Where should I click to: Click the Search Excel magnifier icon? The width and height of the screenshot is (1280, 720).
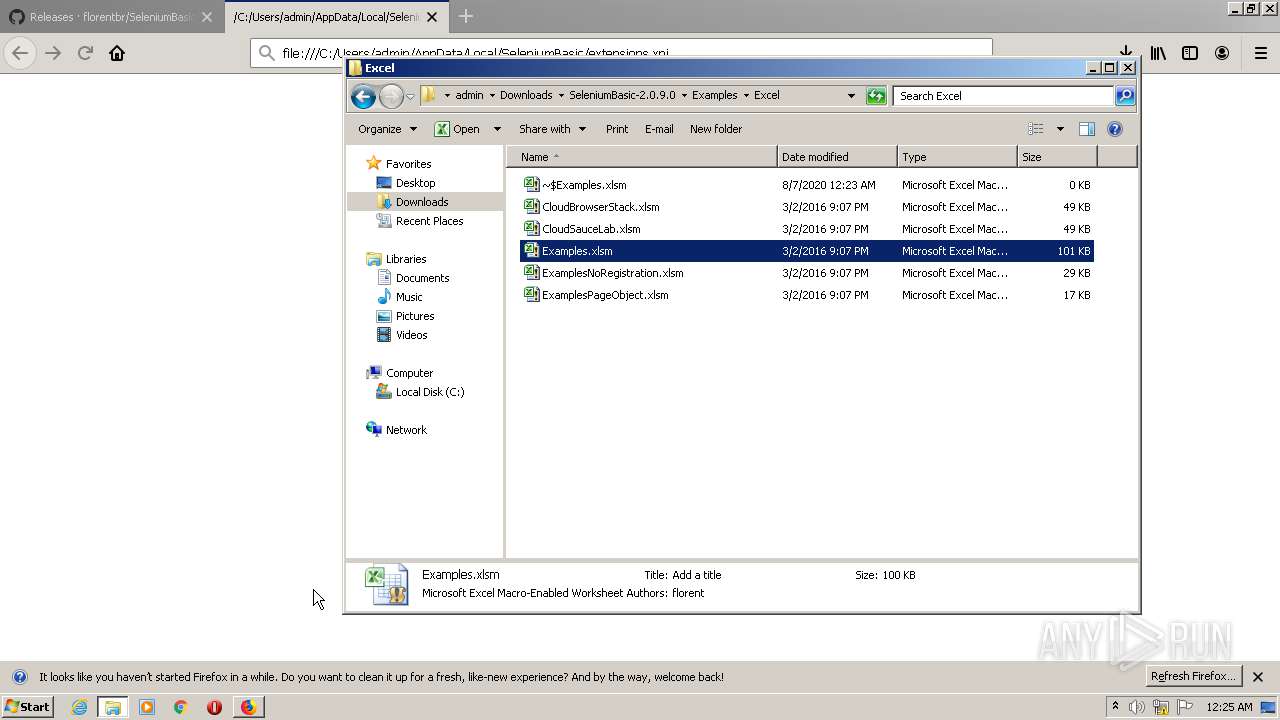coord(1125,96)
